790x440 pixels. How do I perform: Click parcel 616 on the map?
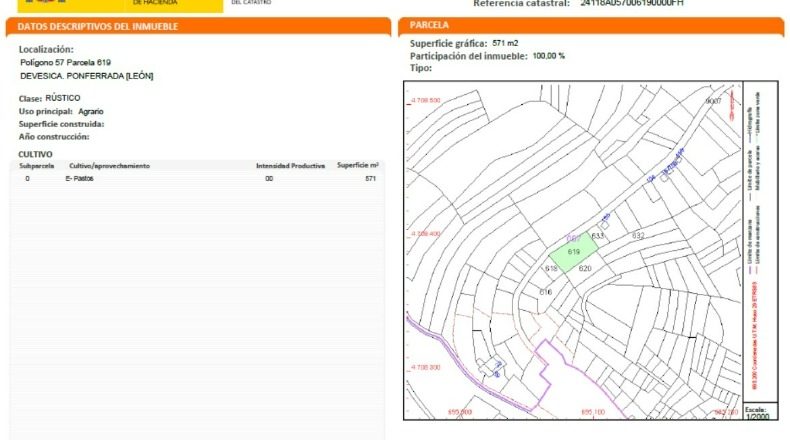546,292
